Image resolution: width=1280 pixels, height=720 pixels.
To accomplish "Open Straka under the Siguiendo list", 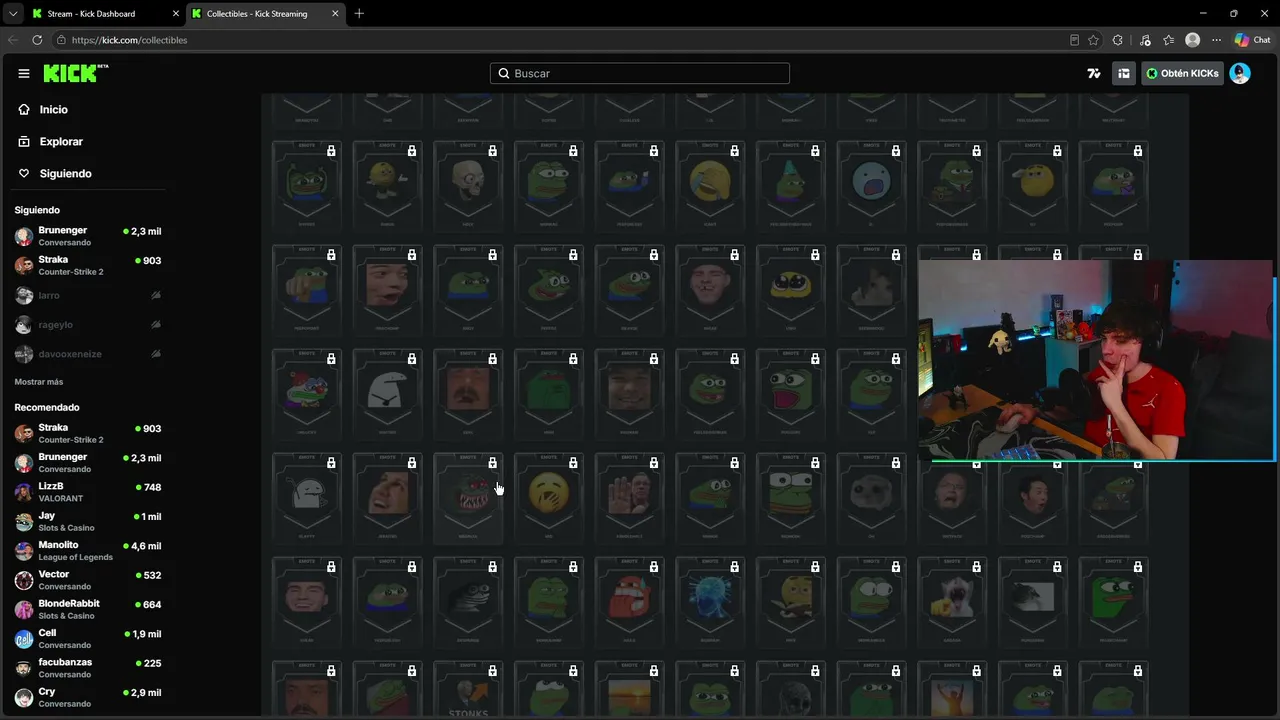I will [x=88, y=266].
